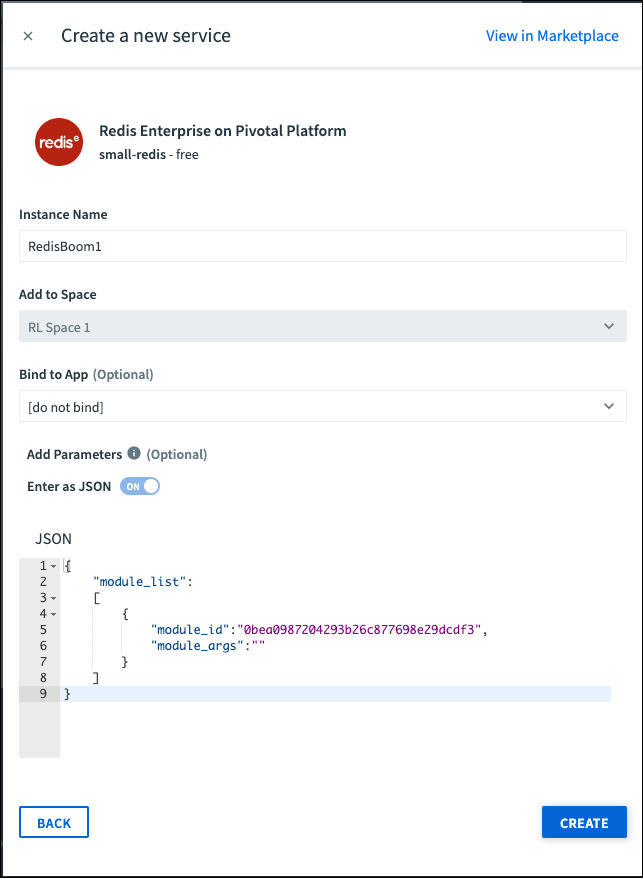The width and height of the screenshot is (643, 878).
Task: Click the Add Parameters info icon
Action: click(134, 453)
